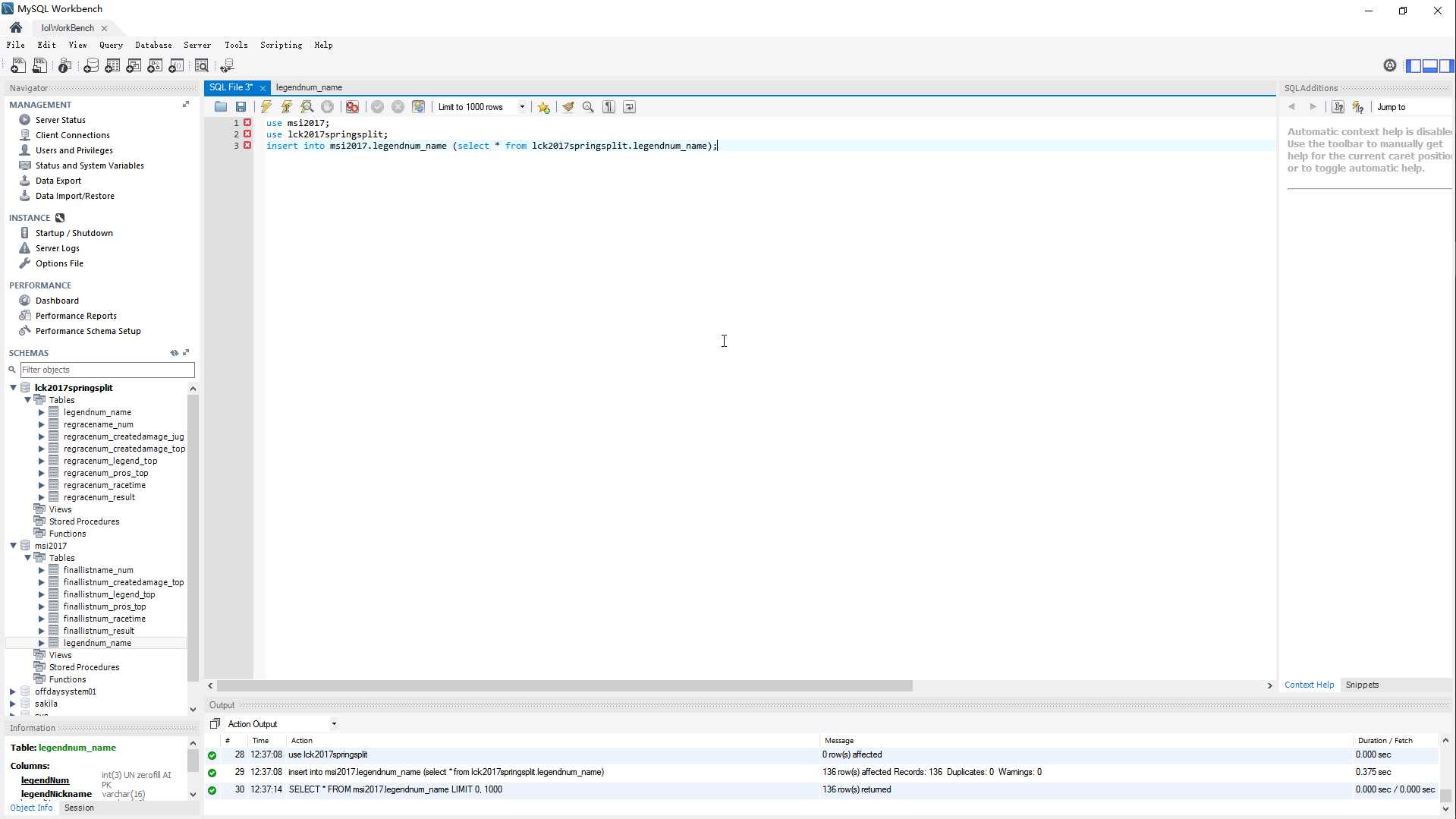Click the Jump to field in SQL Additions
Image resolution: width=1456 pixels, height=819 pixels.
coord(1413,107)
